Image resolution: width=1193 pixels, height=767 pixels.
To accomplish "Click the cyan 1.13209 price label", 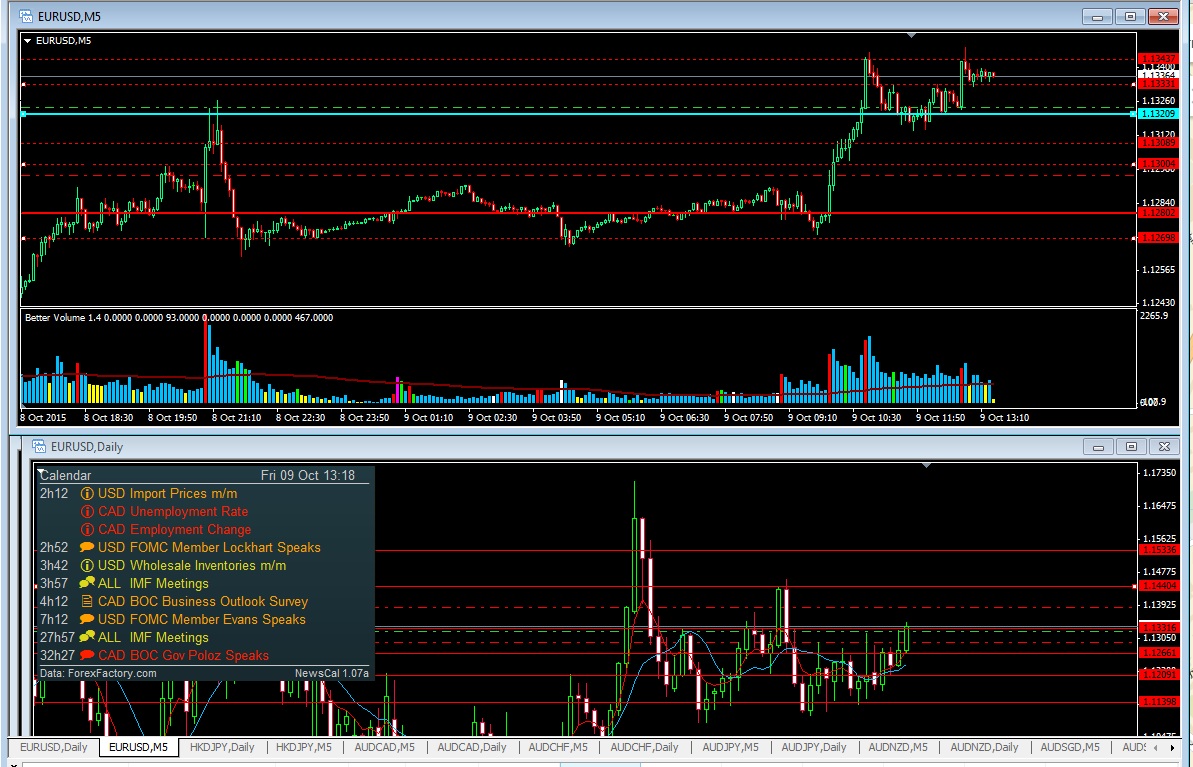I will pos(1158,113).
